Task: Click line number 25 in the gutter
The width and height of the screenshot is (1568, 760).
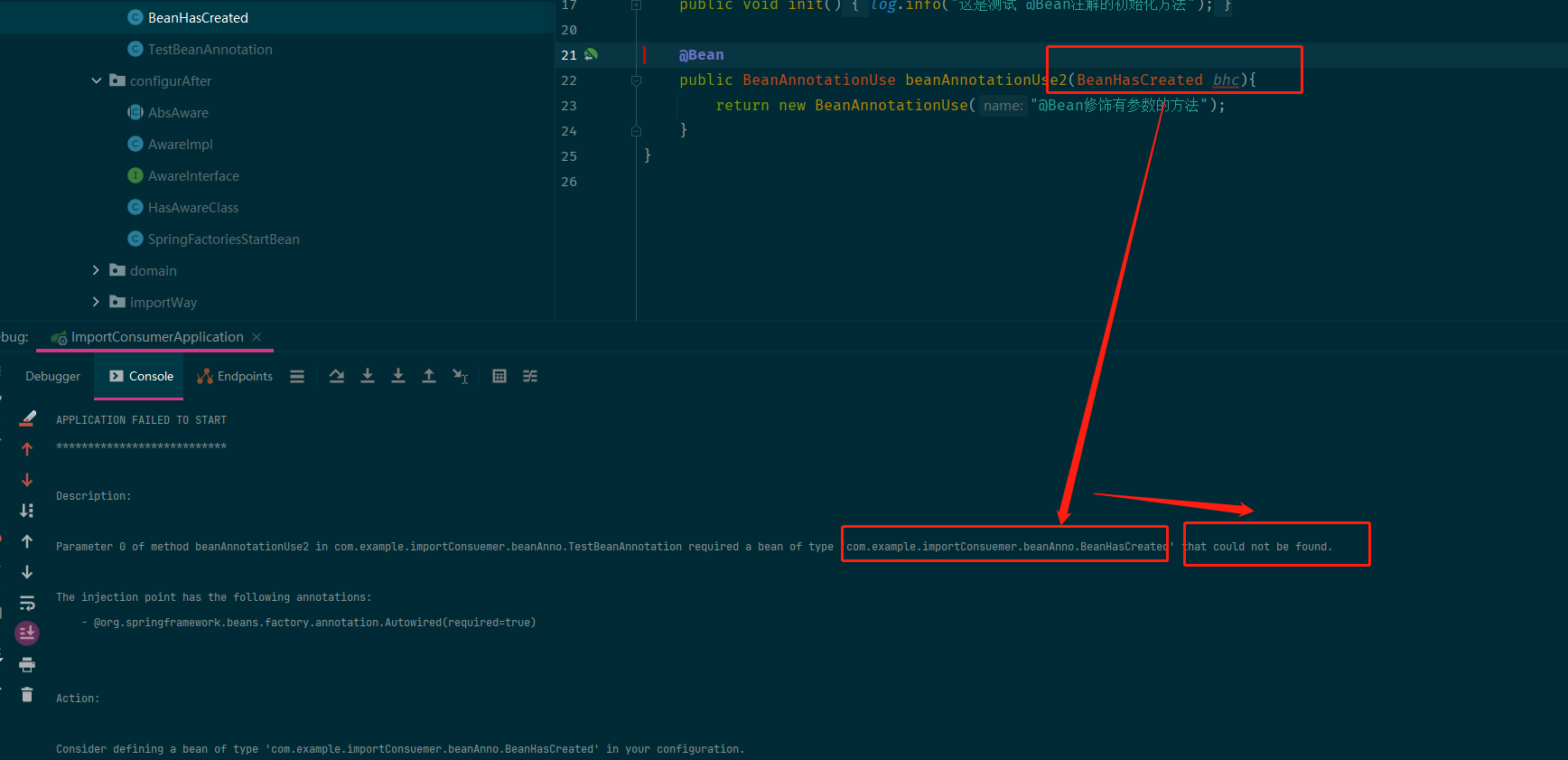Action: pos(569,156)
